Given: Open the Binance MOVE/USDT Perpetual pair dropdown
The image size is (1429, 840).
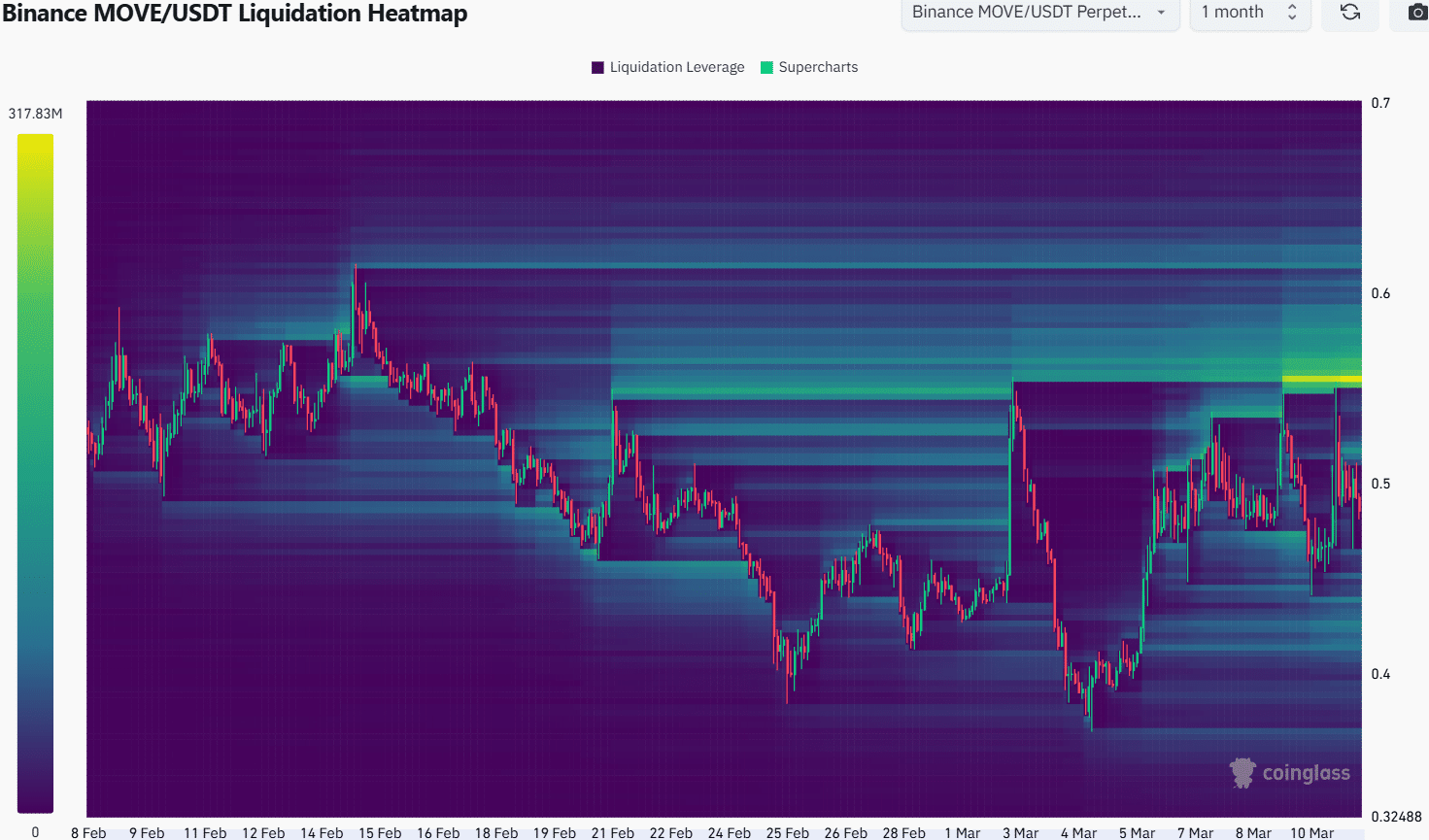Looking at the screenshot, I should pos(1040,13).
